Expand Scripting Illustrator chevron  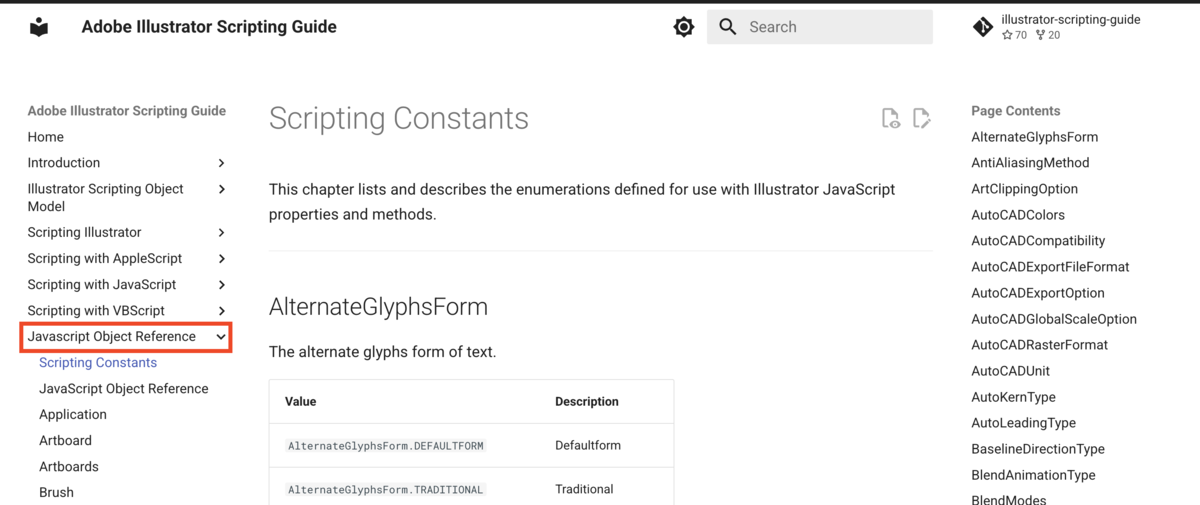tap(221, 233)
